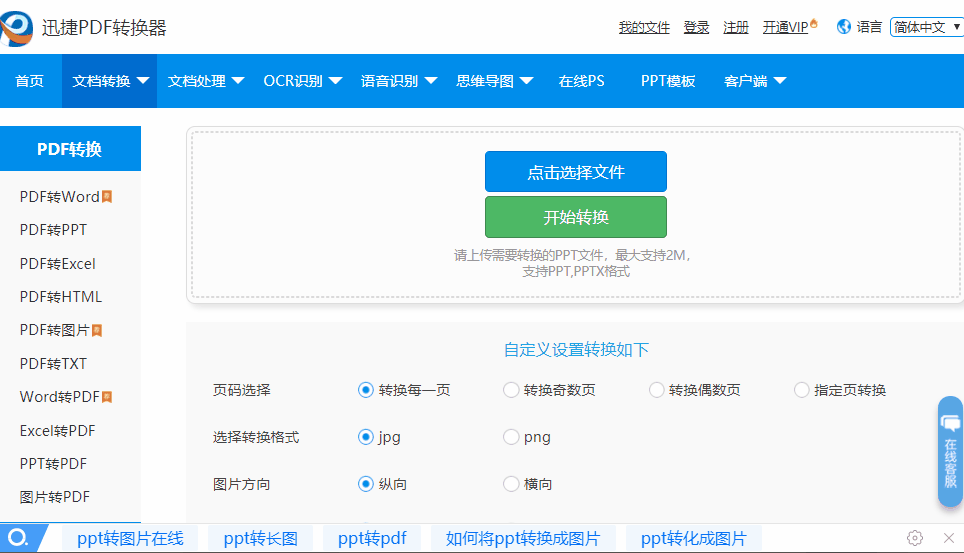Open PDF转HTML in the sidebar
The width and height of the screenshot is (964, 553).
pyautogui.click(x=61, y=297)
